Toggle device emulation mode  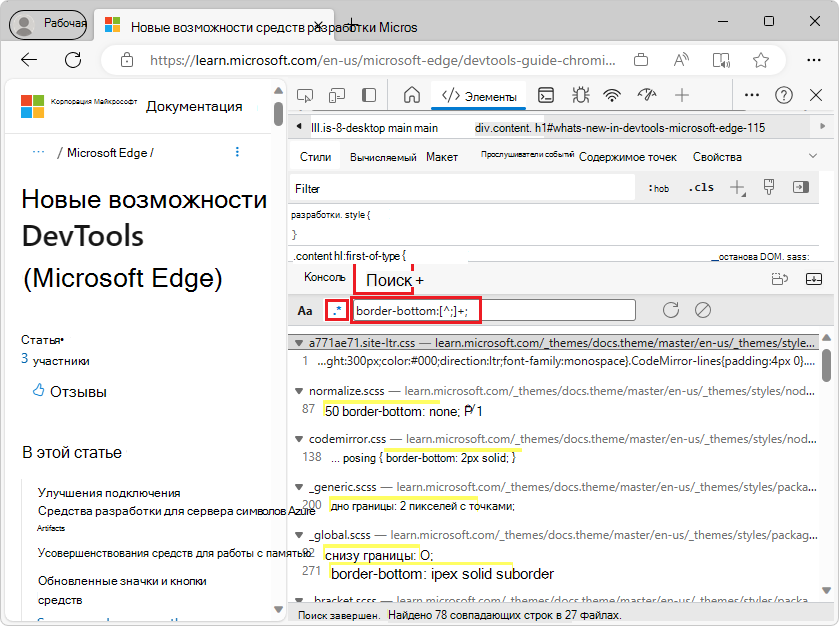[x=337, y=96]
